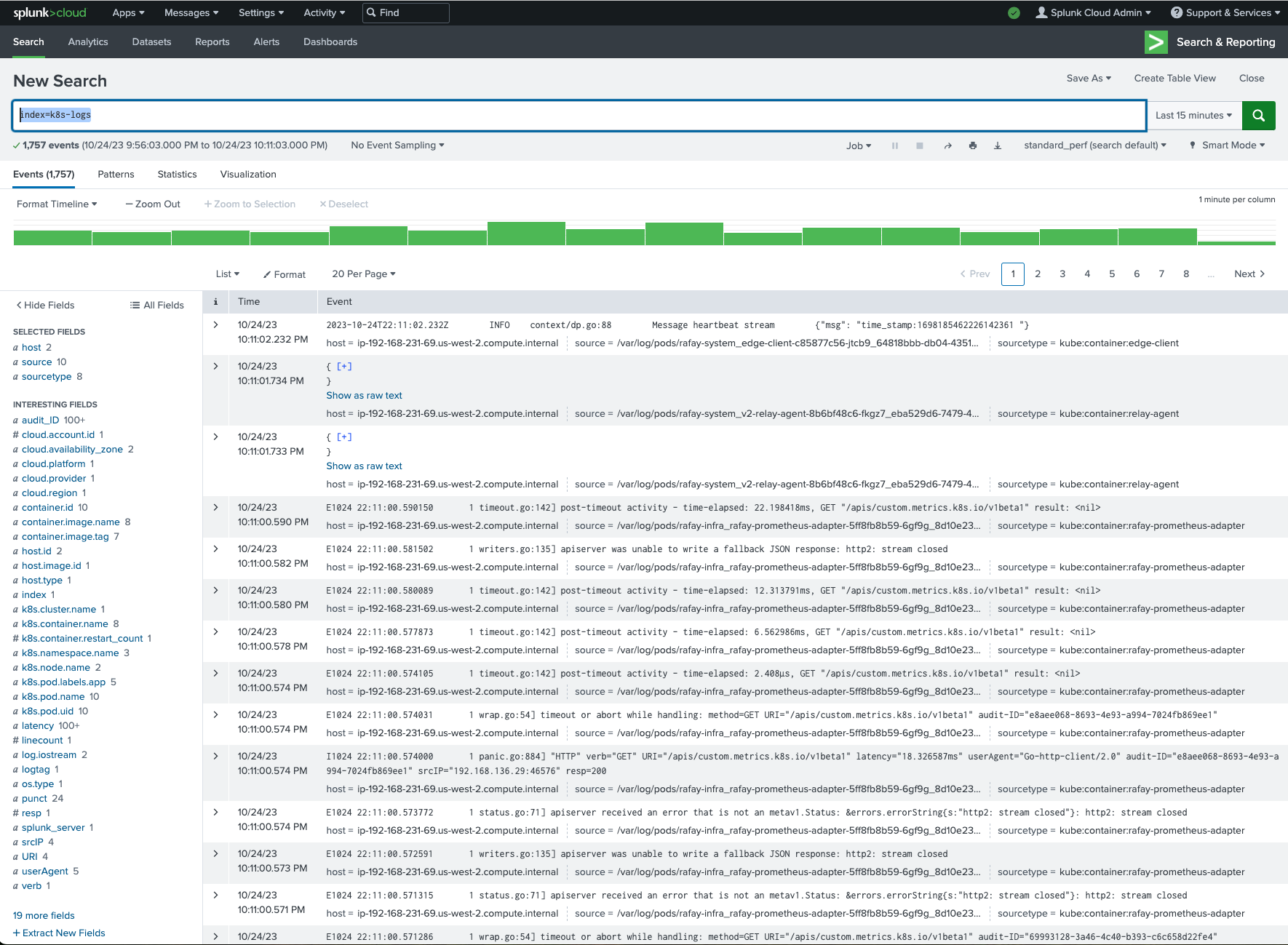Screen dimensions: 1288x945
Task: Go to the Reports tab
Action: [x=212, y=41]
